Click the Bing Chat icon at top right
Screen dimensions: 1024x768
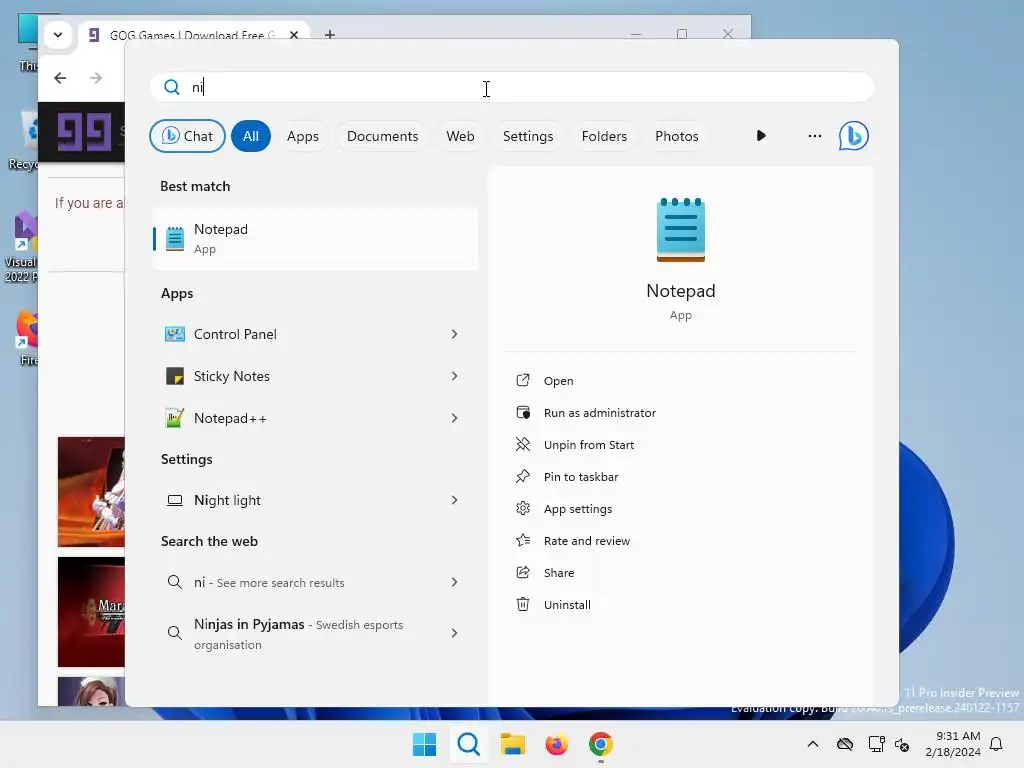853,136
